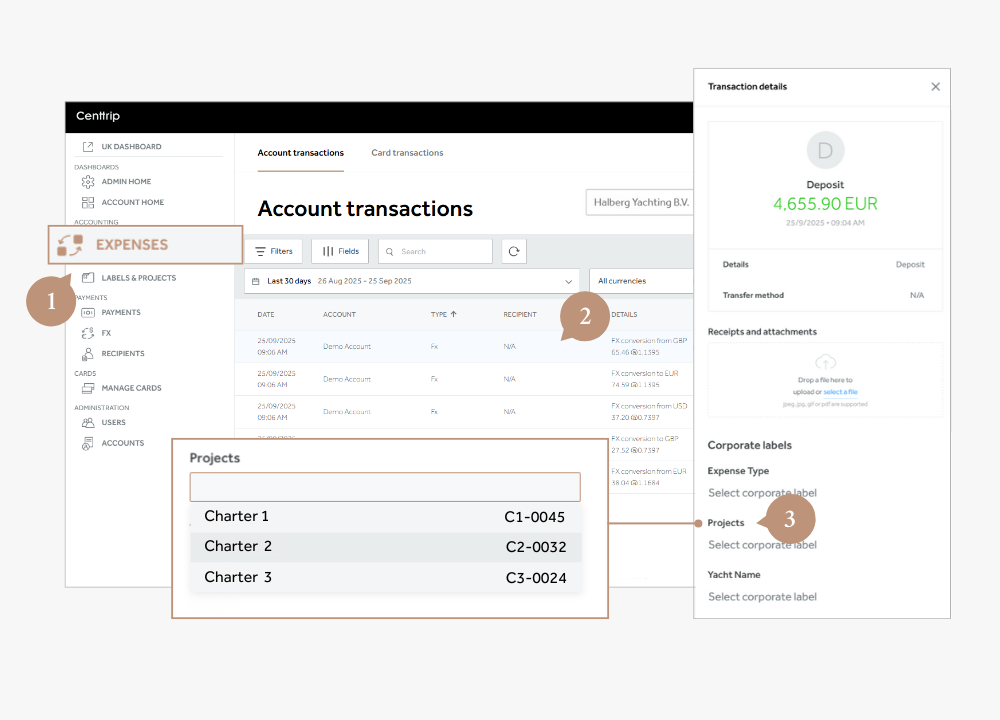Switch to the Card transactions tab
Screen dimensions: 1000x720
(407, 153)
